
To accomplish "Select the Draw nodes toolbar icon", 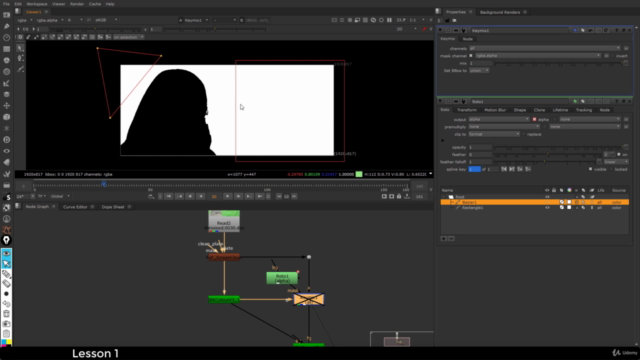I will point(7,27).
